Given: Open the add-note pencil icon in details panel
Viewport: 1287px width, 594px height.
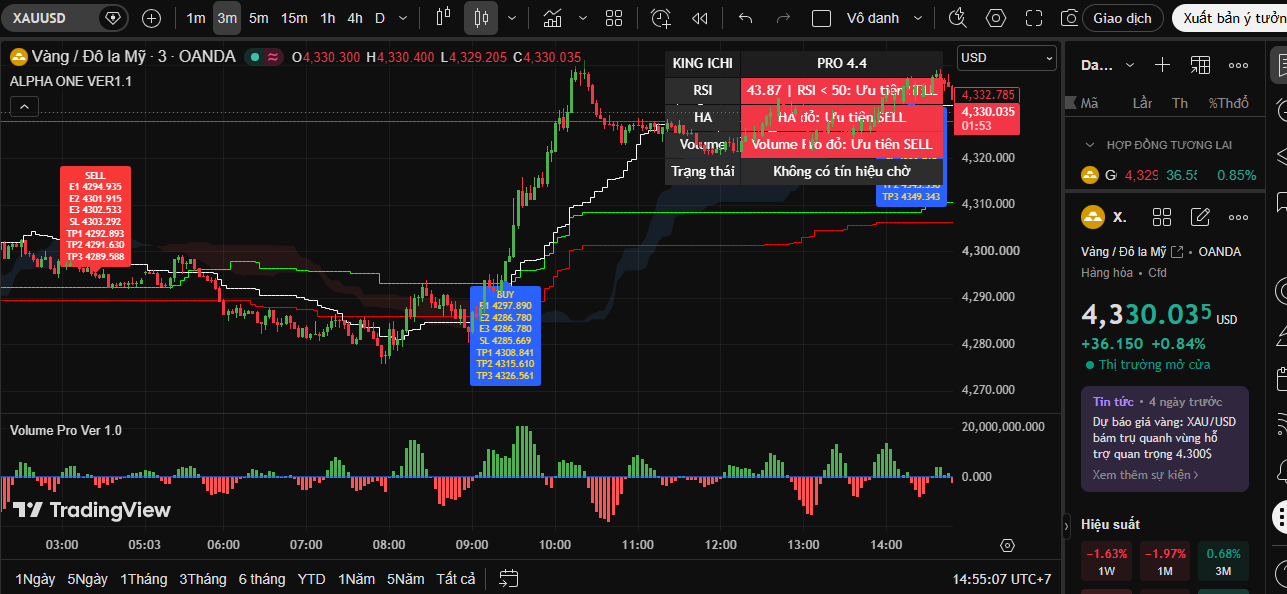Looking at the screenshot, I should tap(1200, 217).
